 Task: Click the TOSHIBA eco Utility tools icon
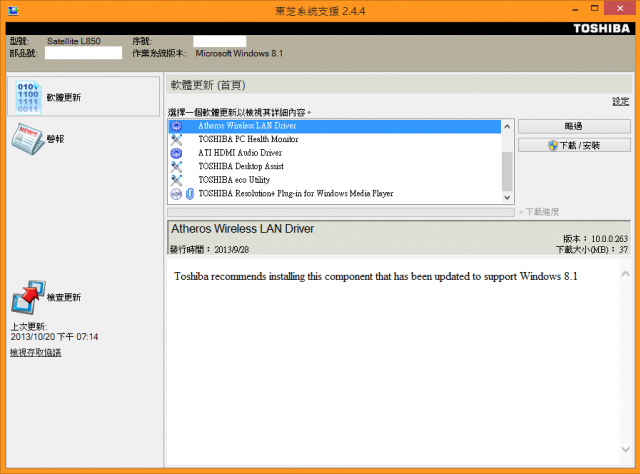pyautogui.click(x=176, y=180)
